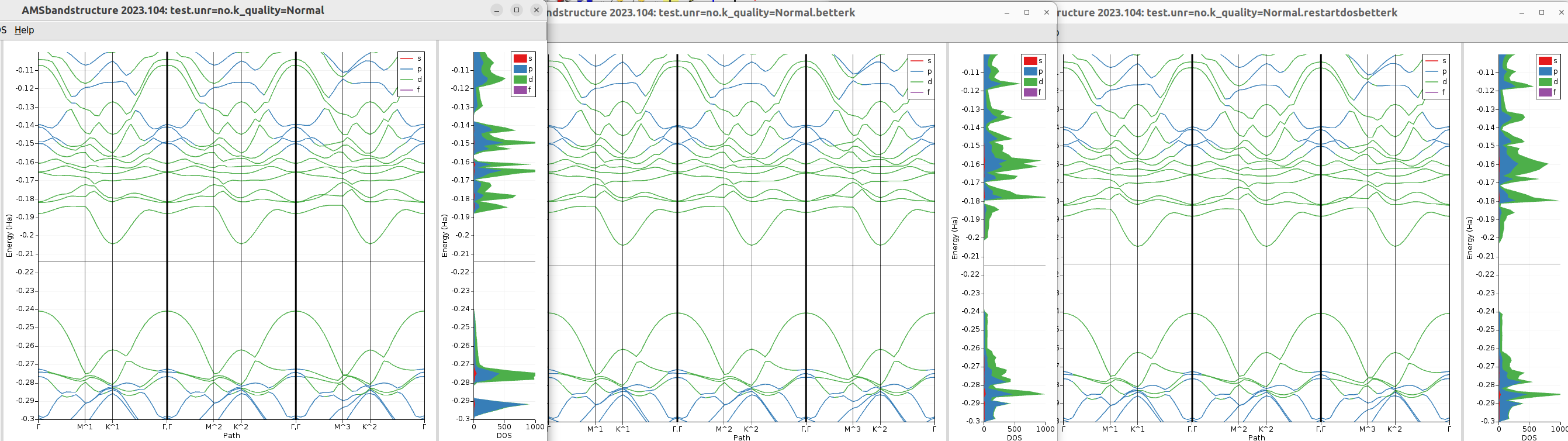Close the Normal.betterk window
1568x441 pixels.
(1046, 12)
